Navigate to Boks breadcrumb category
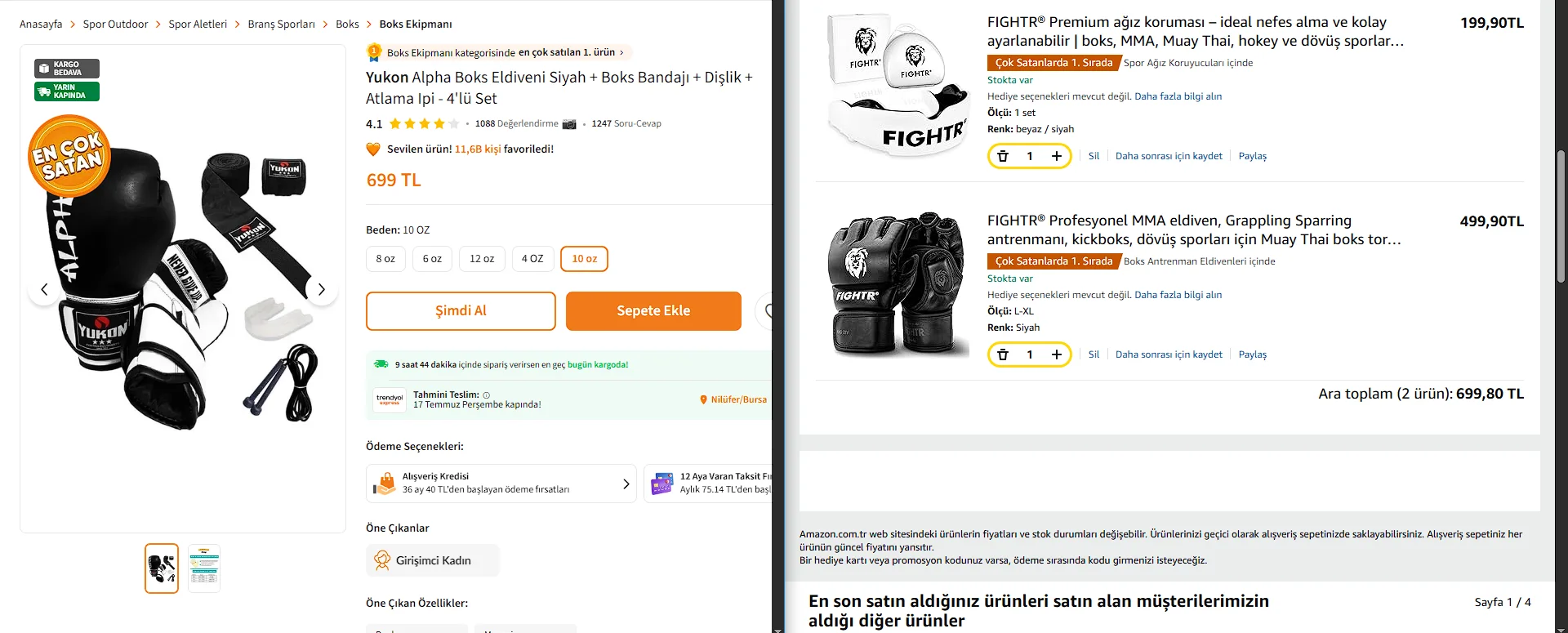1568x633 pixels. (347, 25)
